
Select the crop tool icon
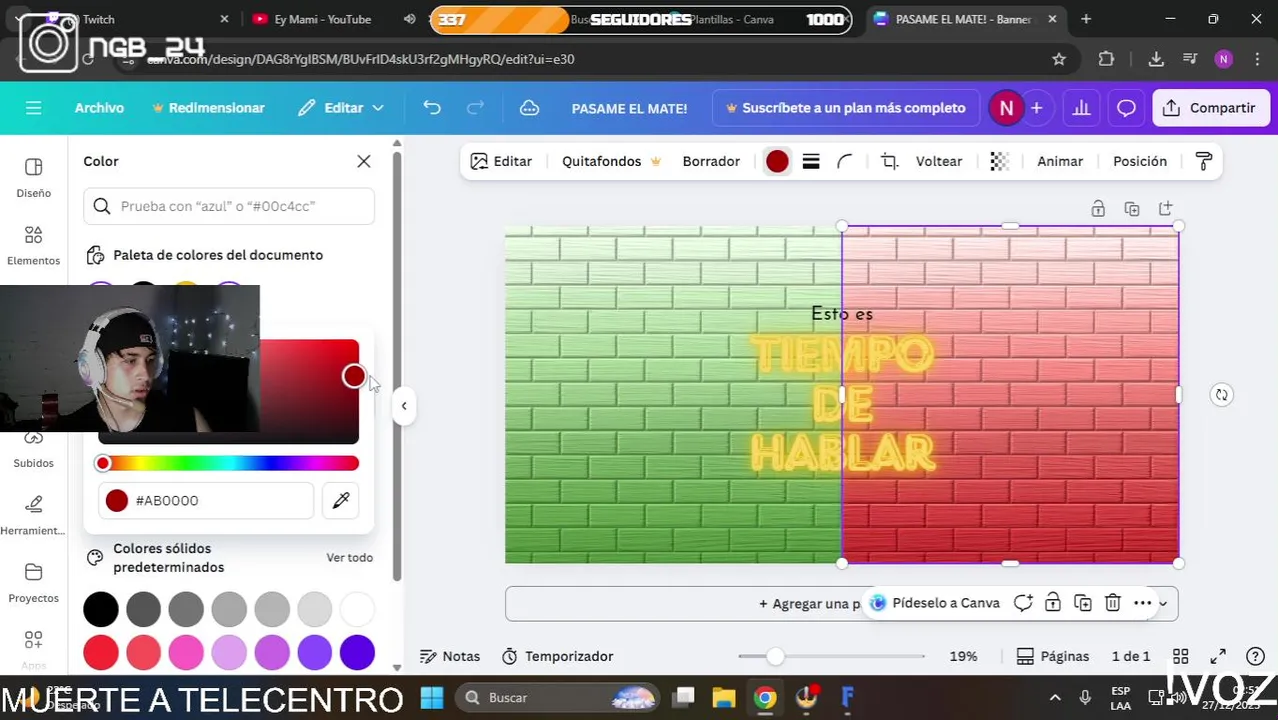(x=889, y=161)
